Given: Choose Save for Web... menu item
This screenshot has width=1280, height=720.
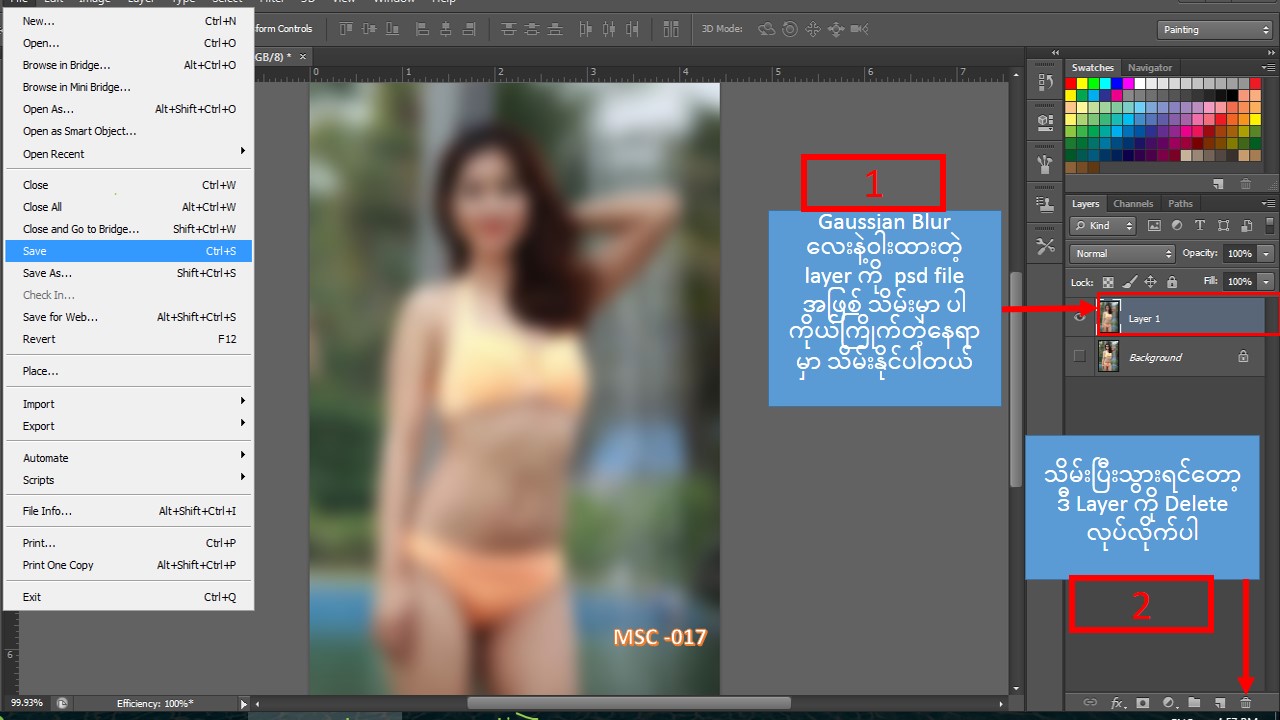Looking at the screenshot, I should click(128, 317).
